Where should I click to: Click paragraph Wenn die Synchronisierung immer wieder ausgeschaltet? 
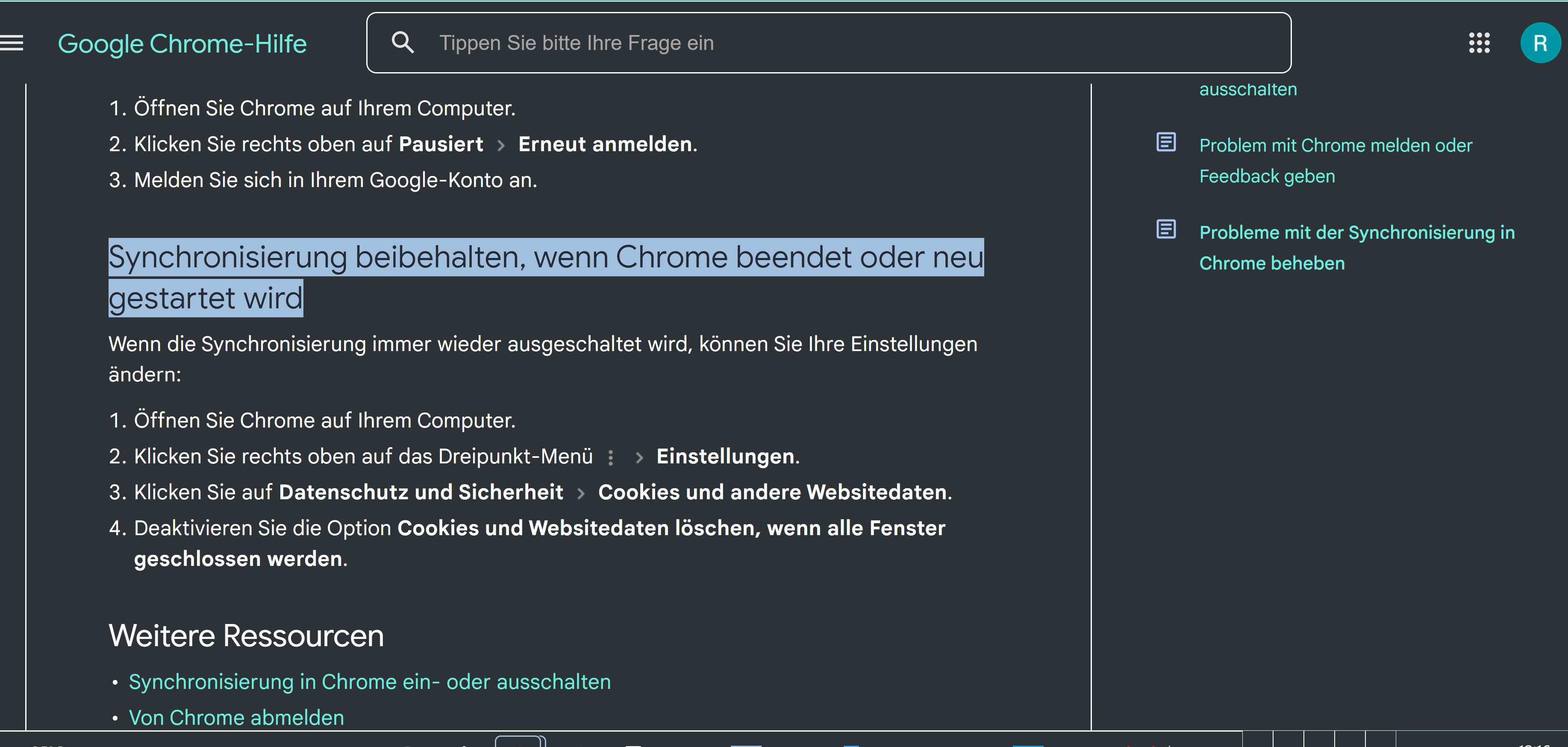pos(543,359)
